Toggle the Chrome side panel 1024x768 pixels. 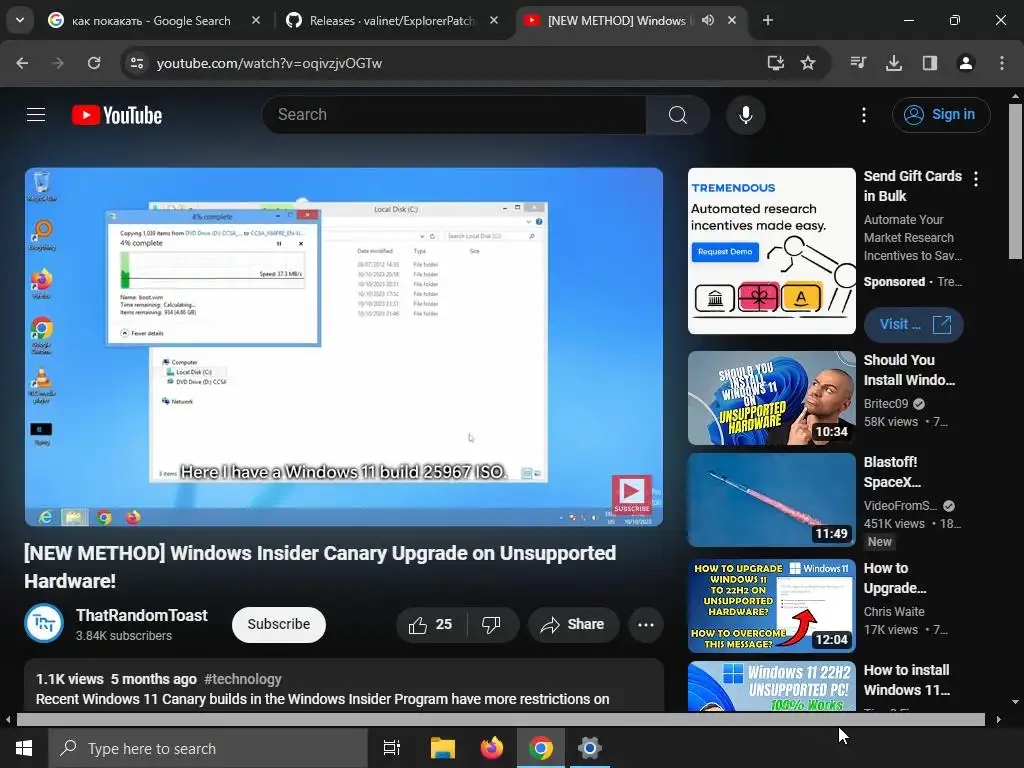pos(930,63)
